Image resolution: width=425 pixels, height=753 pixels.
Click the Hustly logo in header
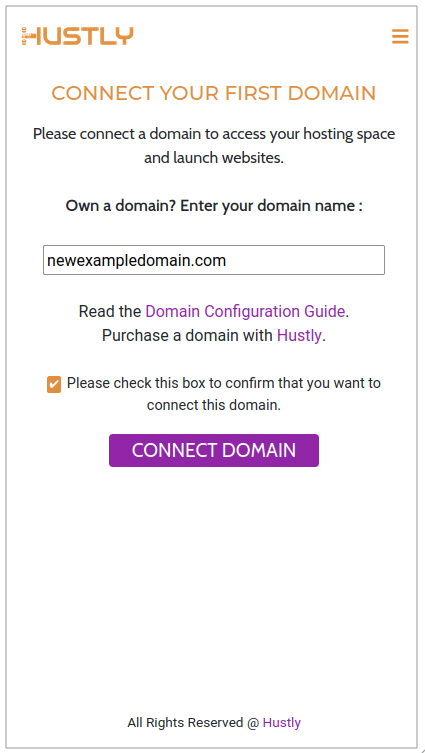click(77, 36)
